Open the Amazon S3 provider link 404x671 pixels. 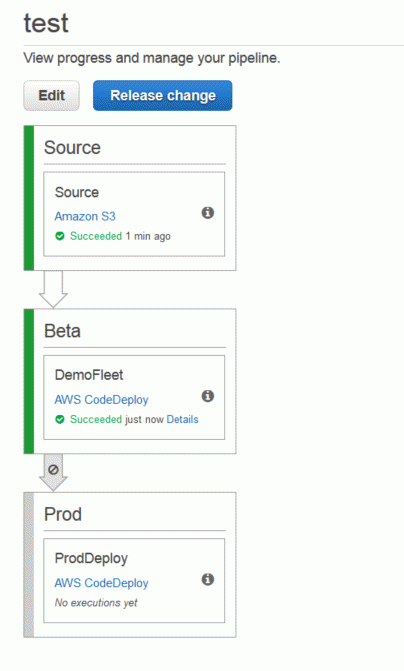[x=85, y=216]
